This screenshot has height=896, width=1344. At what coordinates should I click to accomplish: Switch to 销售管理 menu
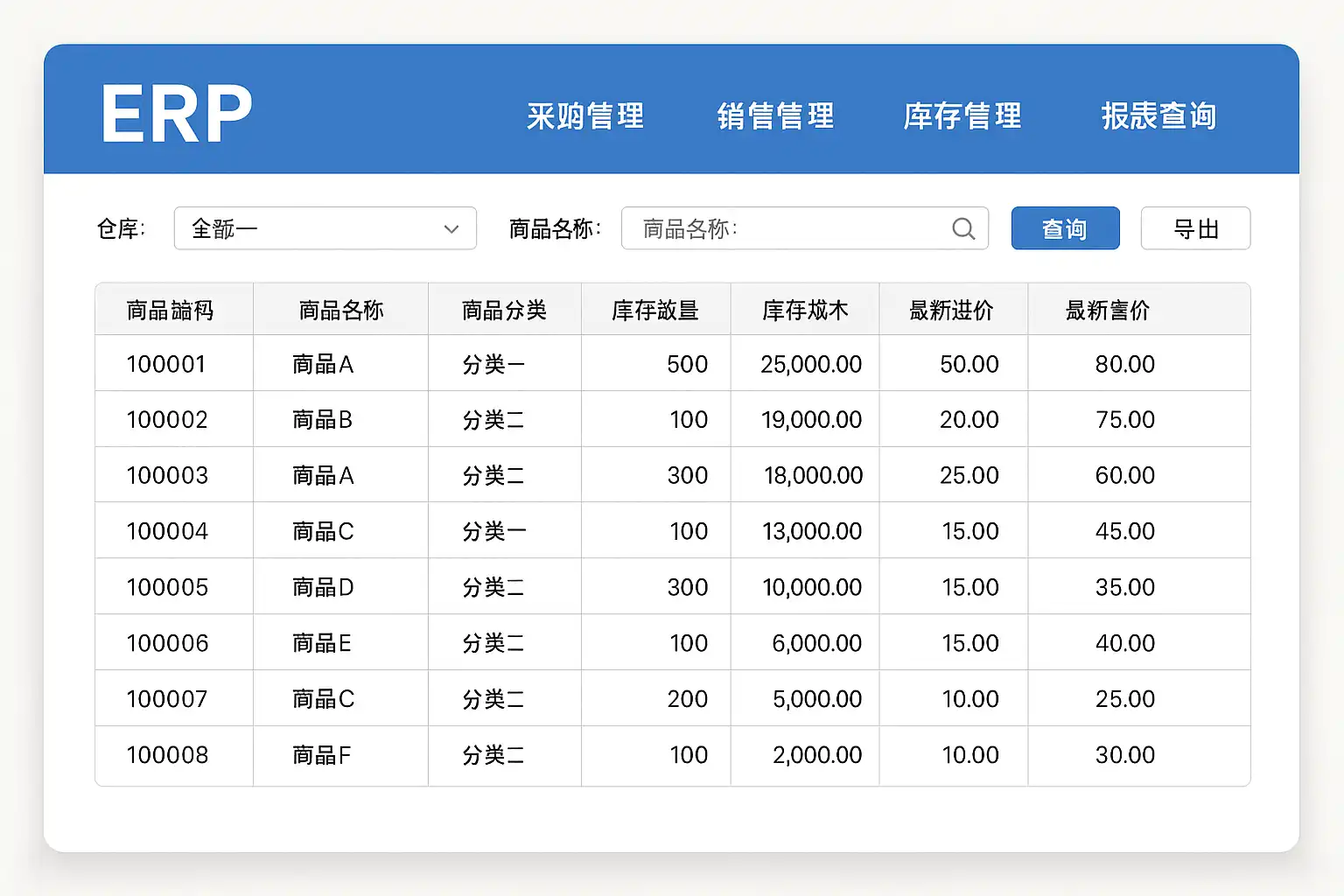click(775, 116)
